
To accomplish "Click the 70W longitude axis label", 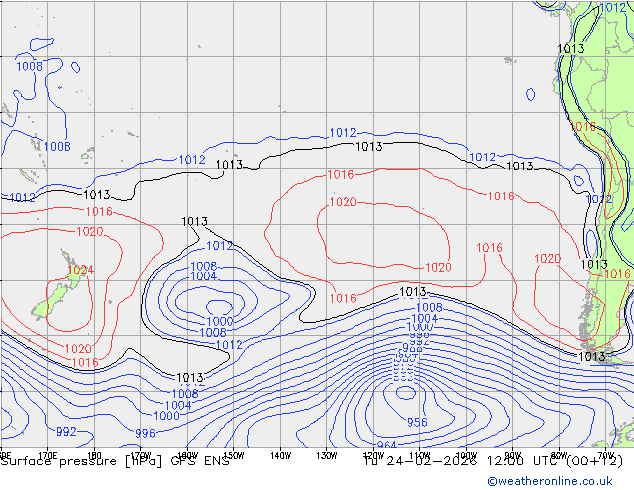I will (x=605, y=454).
